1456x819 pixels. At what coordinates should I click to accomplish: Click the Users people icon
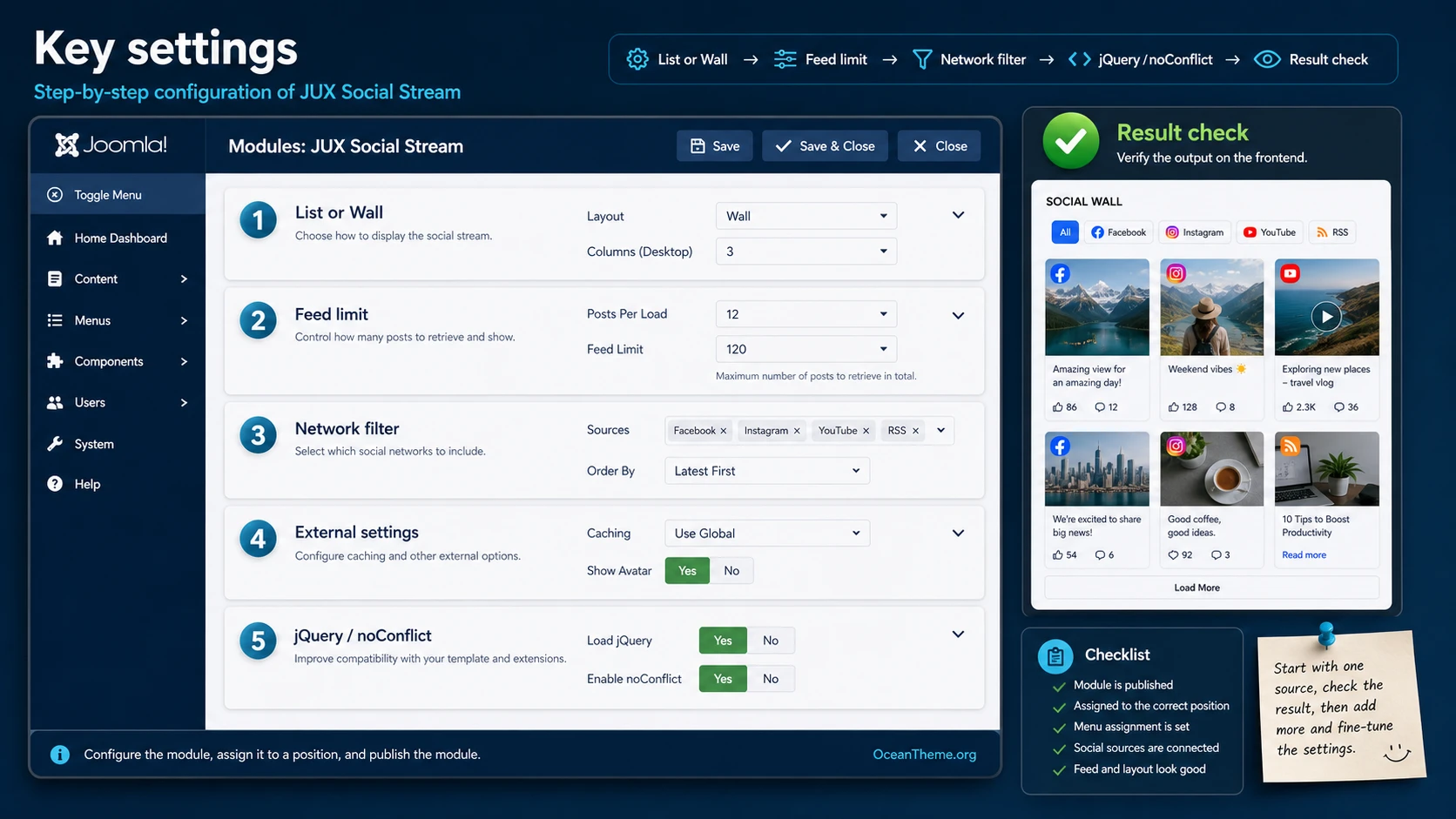(55, 402)
